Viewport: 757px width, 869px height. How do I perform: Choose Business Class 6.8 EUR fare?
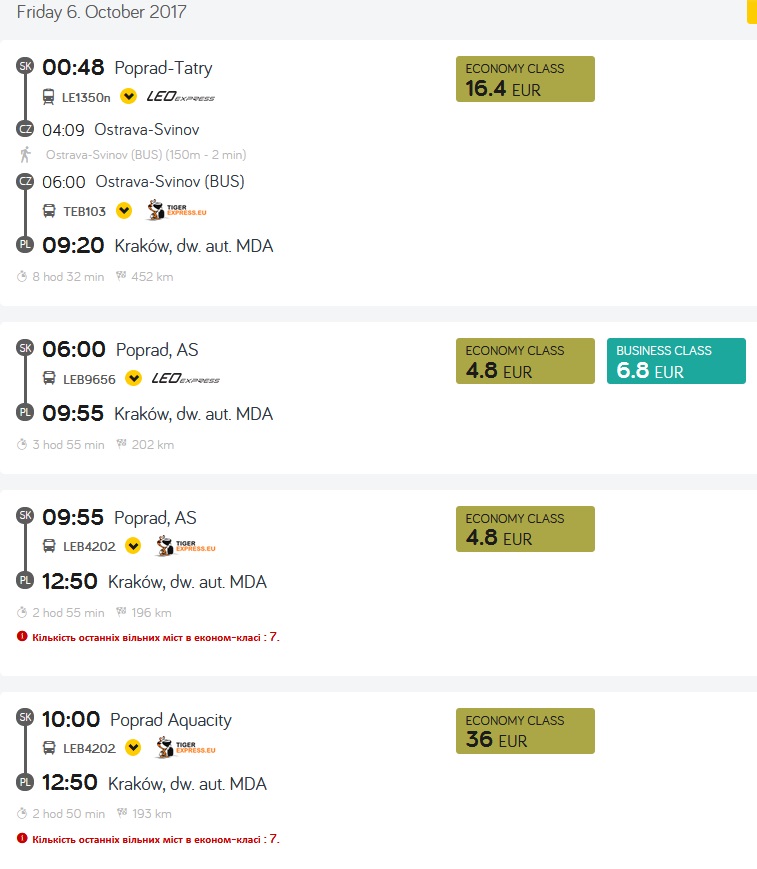pyautogui.click(x=676, y=361)
